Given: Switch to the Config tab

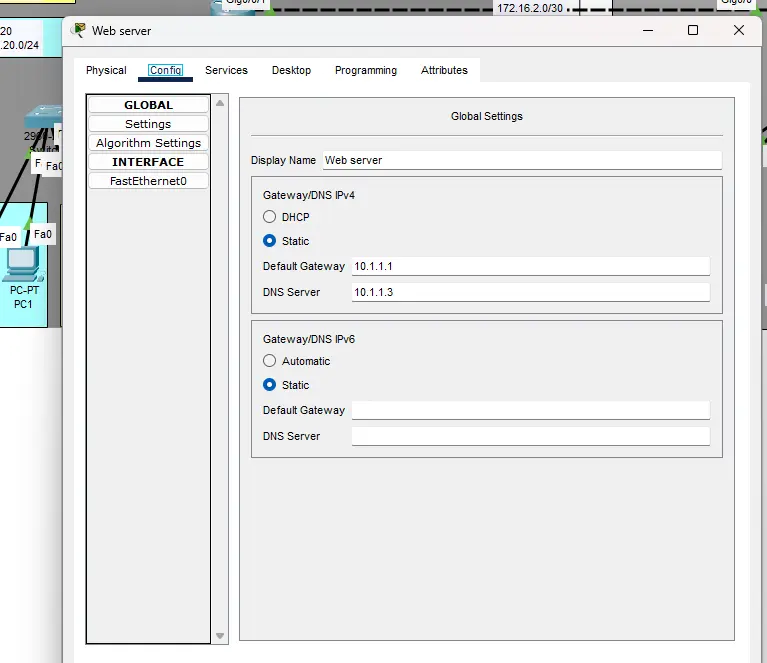Looking at the screenshot, I should coord(165,70).
